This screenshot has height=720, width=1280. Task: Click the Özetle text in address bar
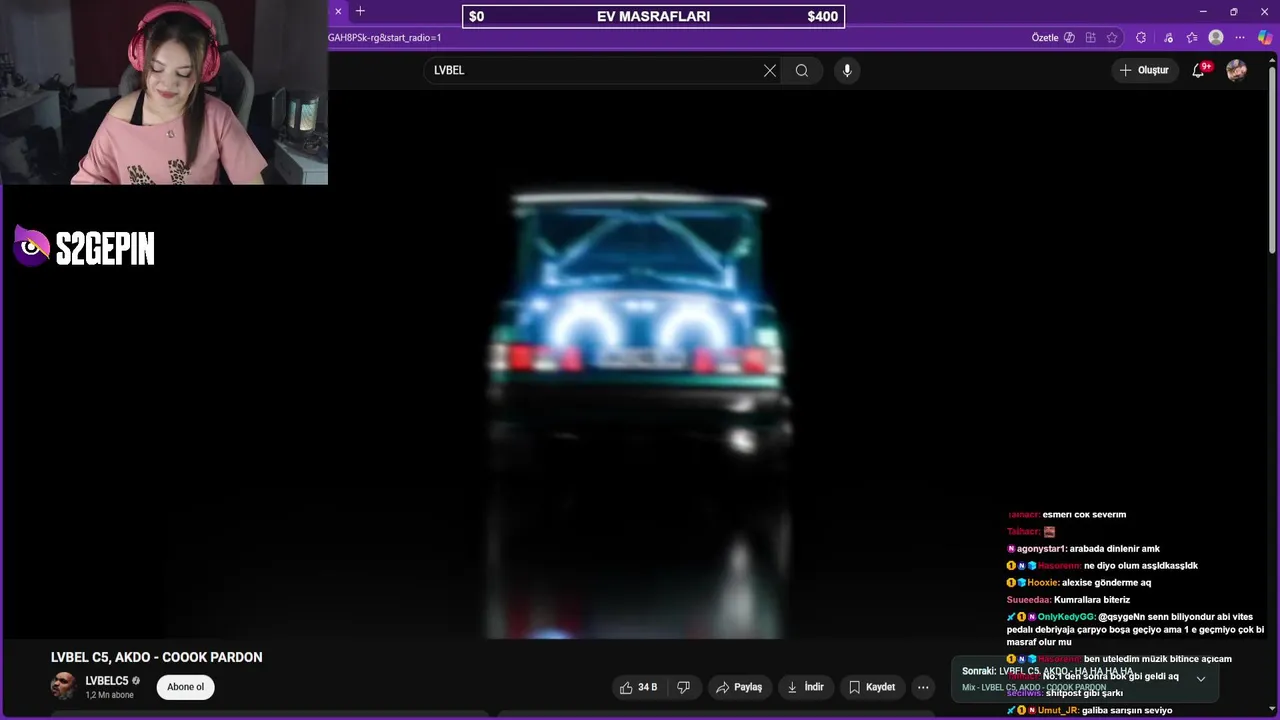1045,38
